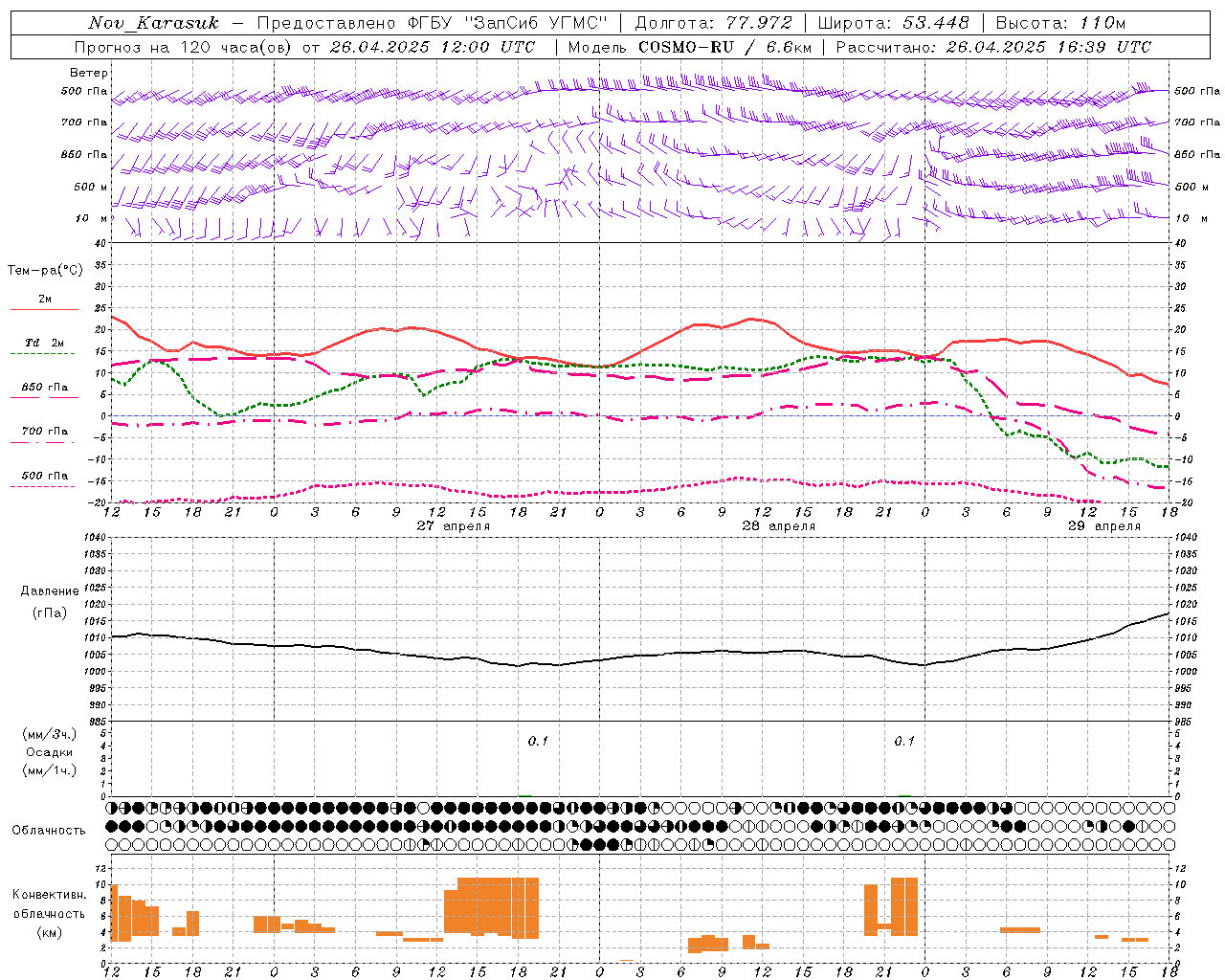Click the 700 гПа temperature legend entry

click(x=44, y=432)
